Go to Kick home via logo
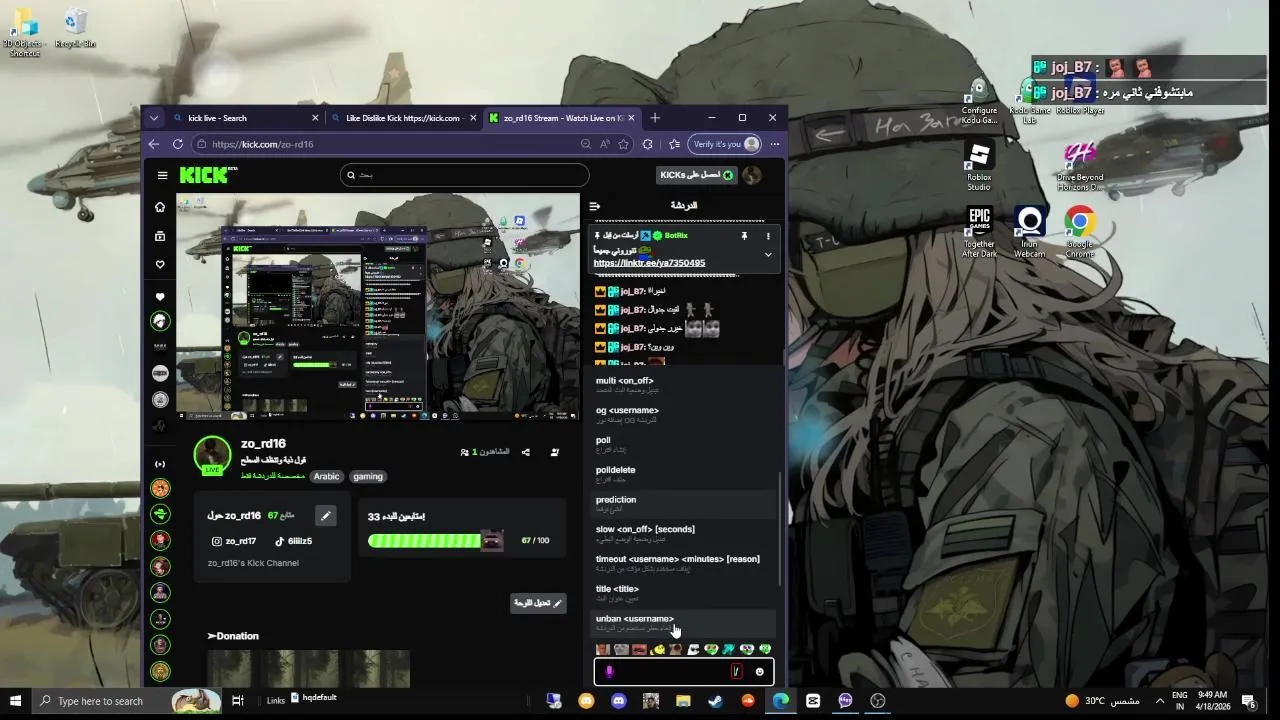1280x720 pixels. click(x=208, y=175)
